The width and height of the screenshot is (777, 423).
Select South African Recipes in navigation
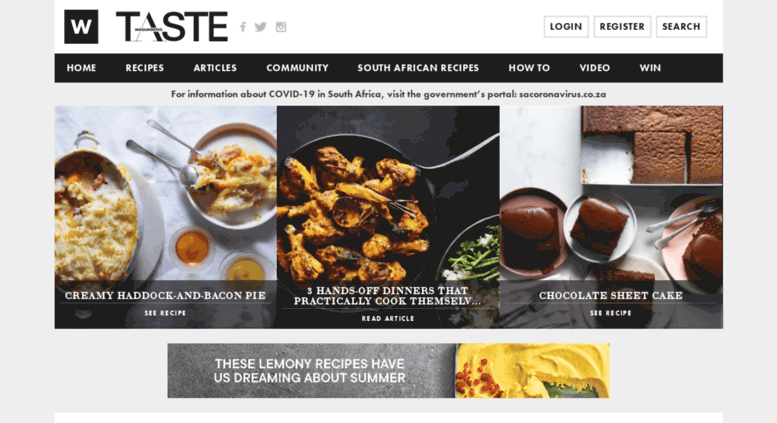[x=418, y=68]
